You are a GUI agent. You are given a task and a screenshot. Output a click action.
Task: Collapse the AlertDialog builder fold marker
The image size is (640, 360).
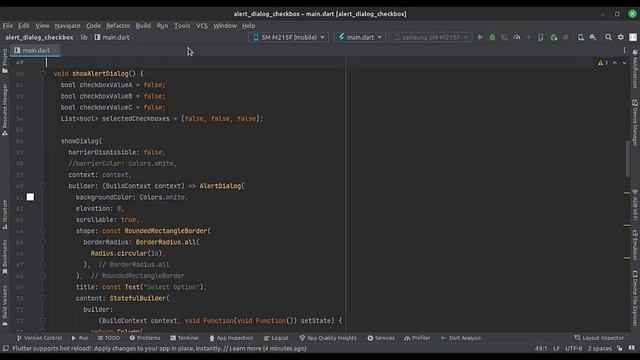(x=43, y=186)
